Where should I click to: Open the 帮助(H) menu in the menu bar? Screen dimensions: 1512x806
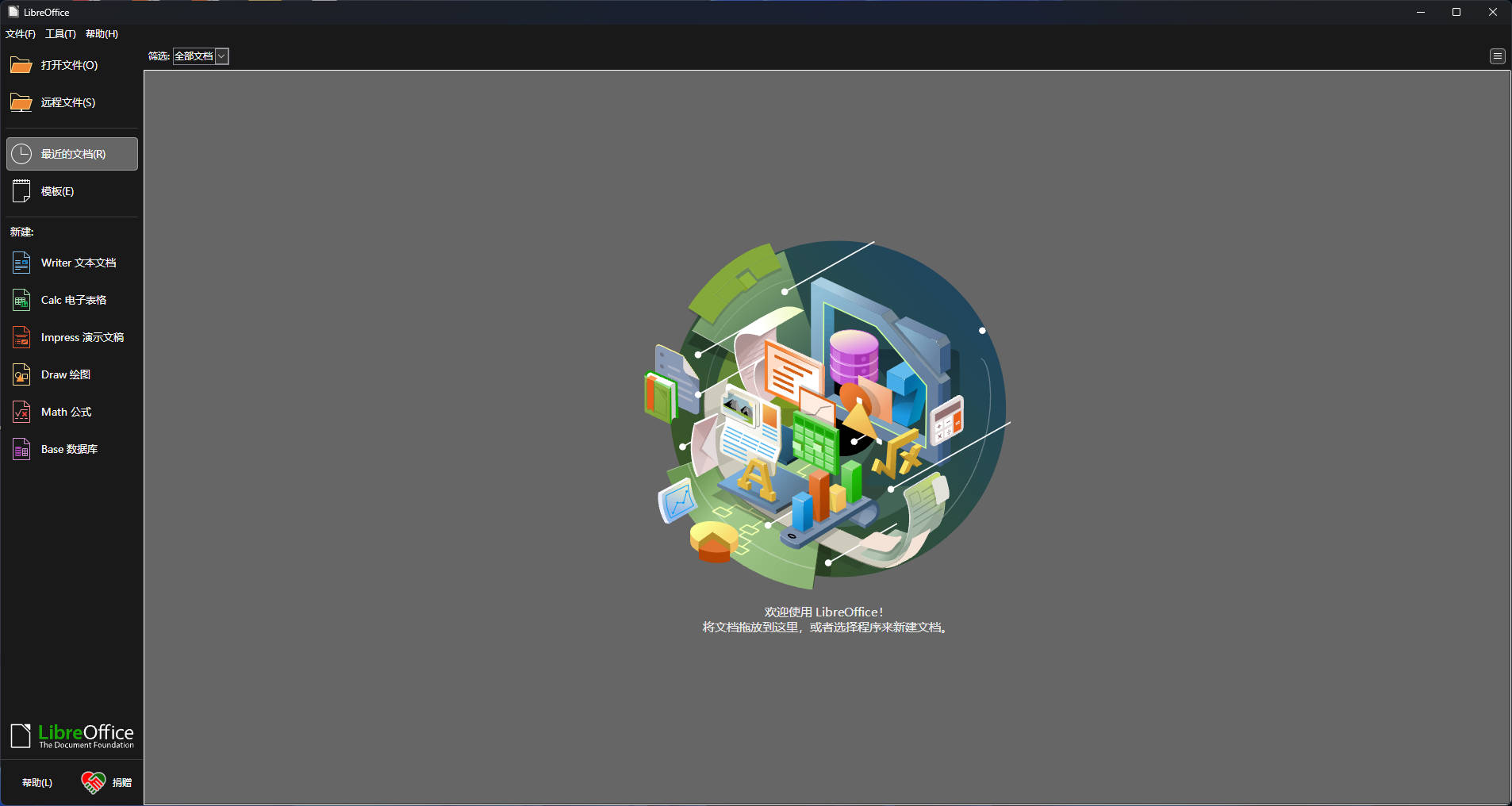[102, 34]
